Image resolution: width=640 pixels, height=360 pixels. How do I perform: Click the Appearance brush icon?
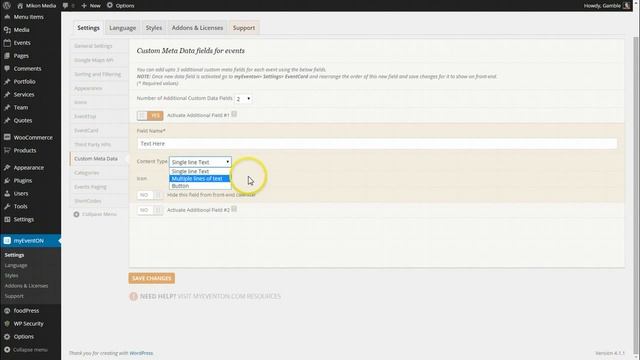[x=7, y=167]
